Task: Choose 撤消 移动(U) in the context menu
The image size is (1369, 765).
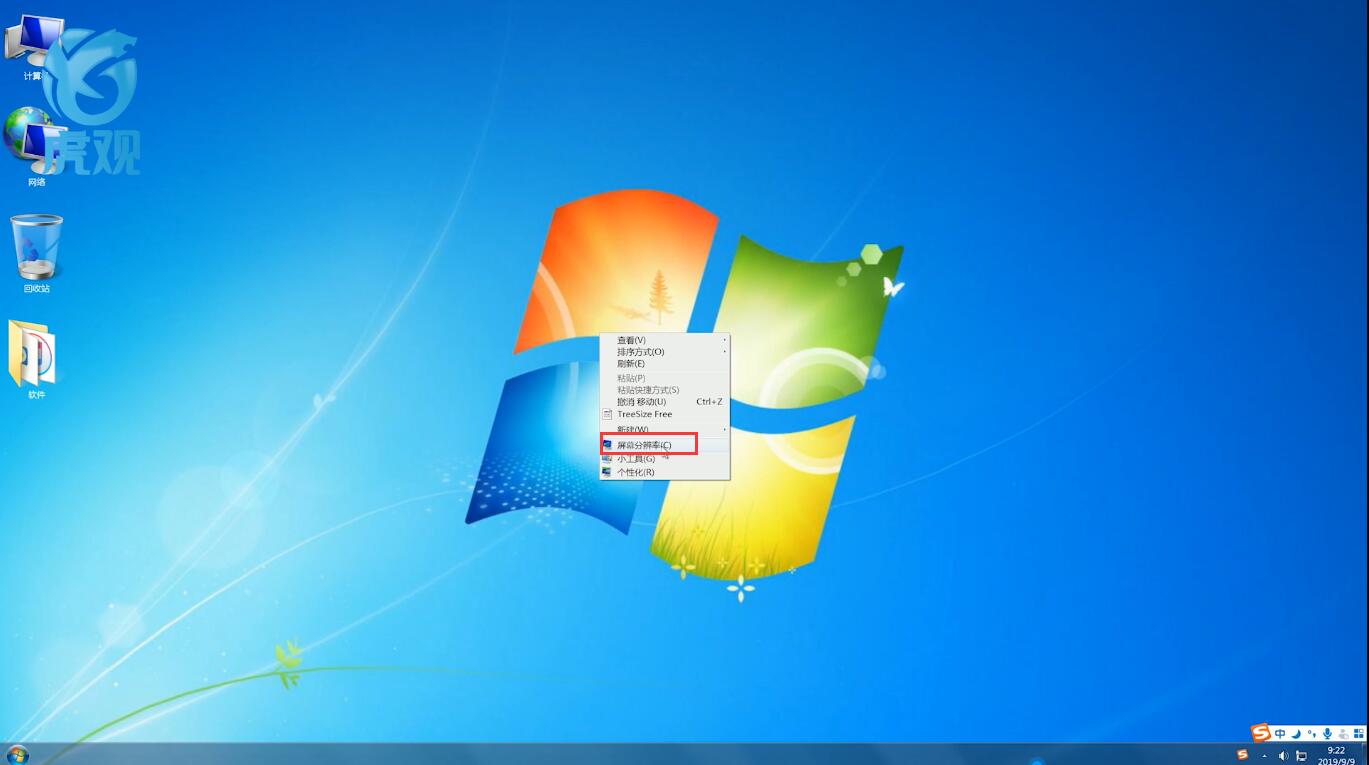Action: [664, 402]
